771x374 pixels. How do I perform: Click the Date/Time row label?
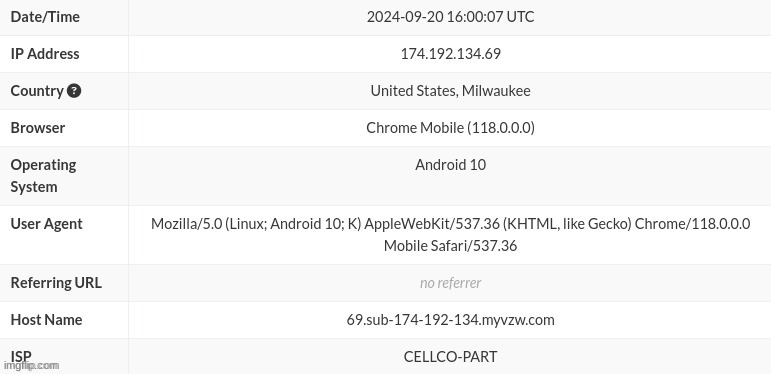45,17
